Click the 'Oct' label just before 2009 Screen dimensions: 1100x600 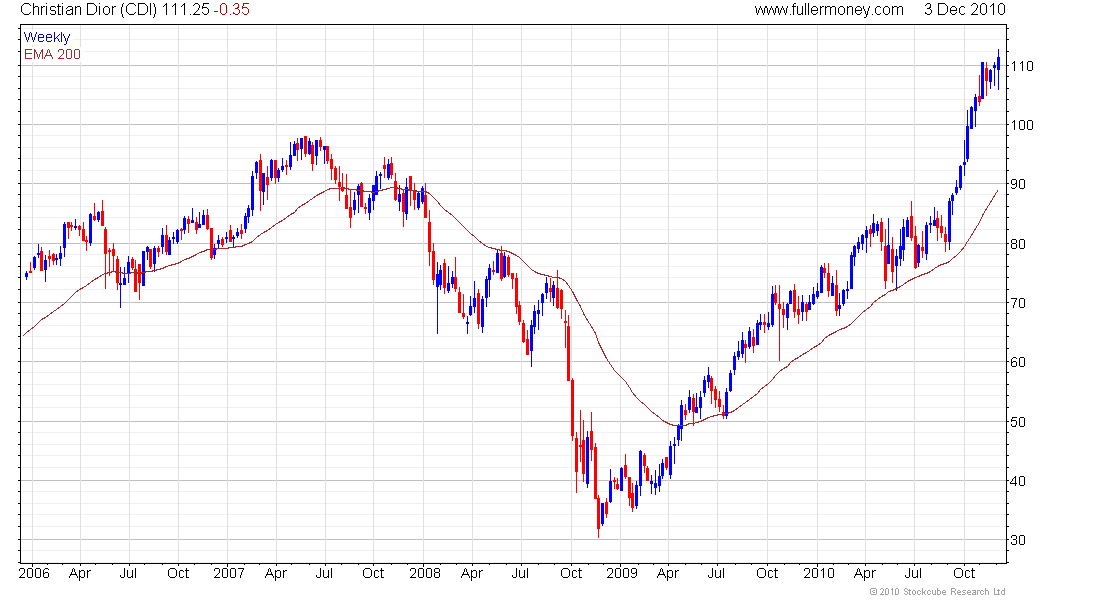click(x=571, y=573)
